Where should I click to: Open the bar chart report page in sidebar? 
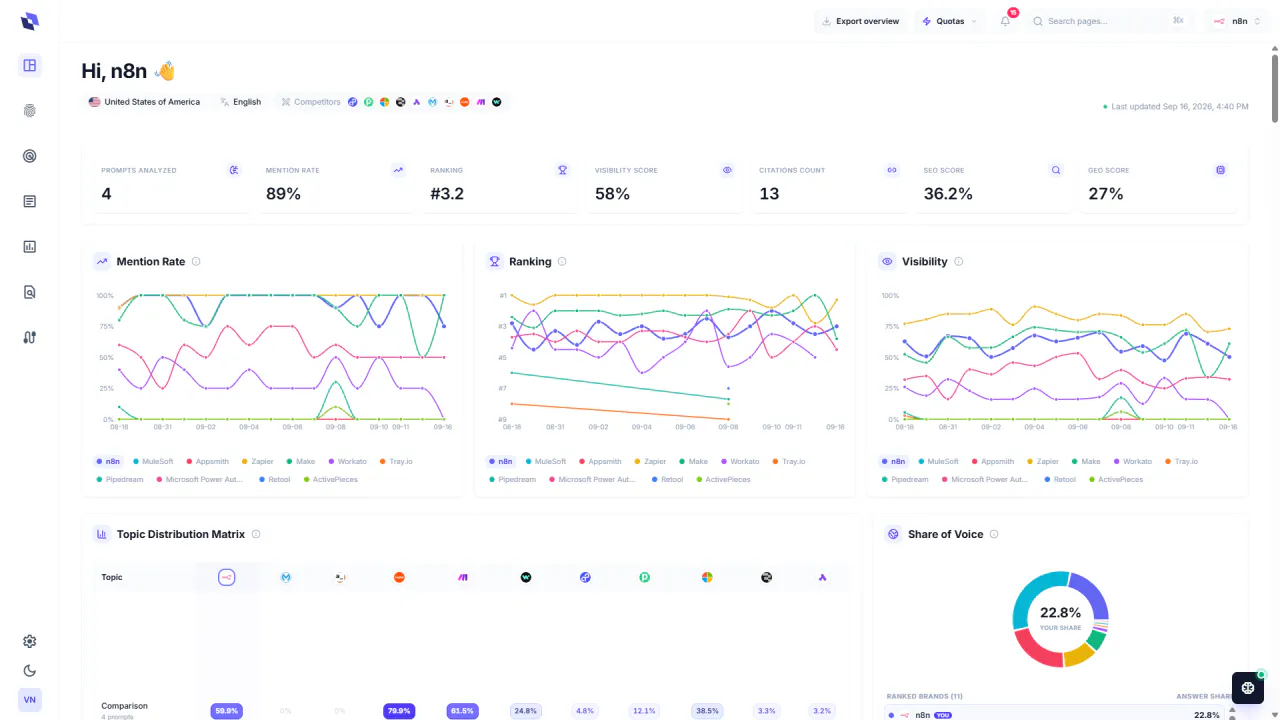click(30, 246)
